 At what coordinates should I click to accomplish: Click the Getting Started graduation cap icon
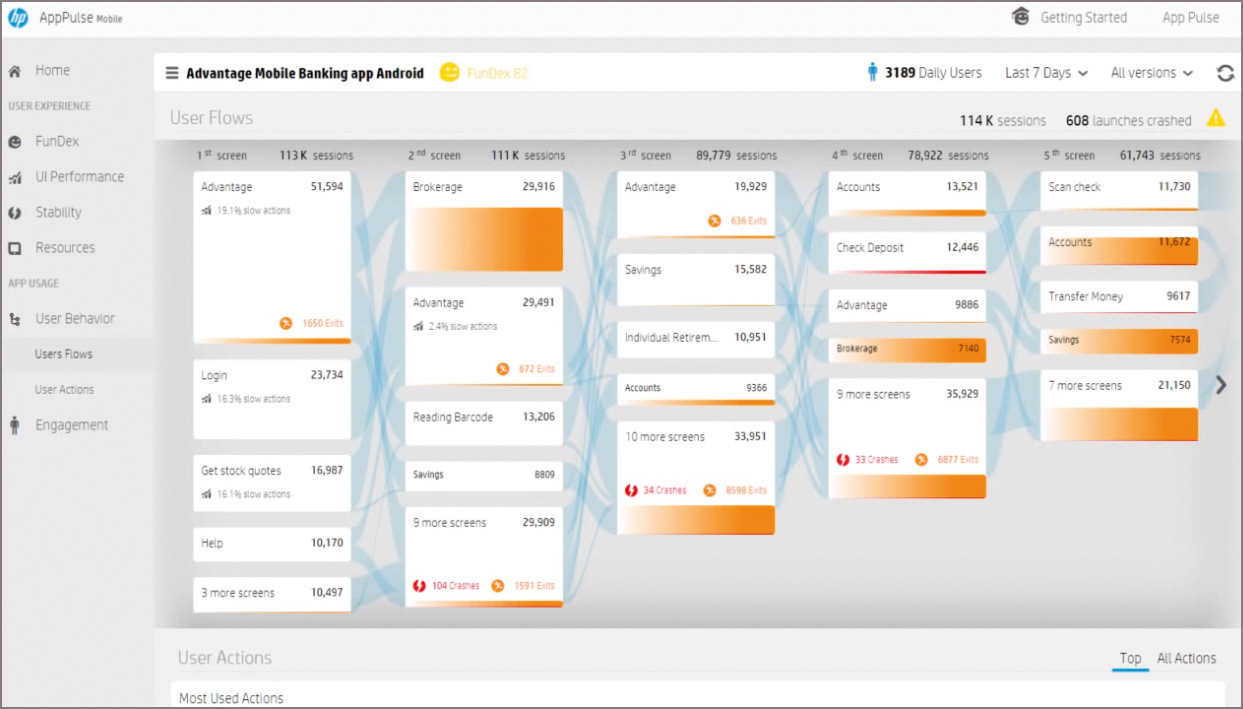(x=1020, y=18)
